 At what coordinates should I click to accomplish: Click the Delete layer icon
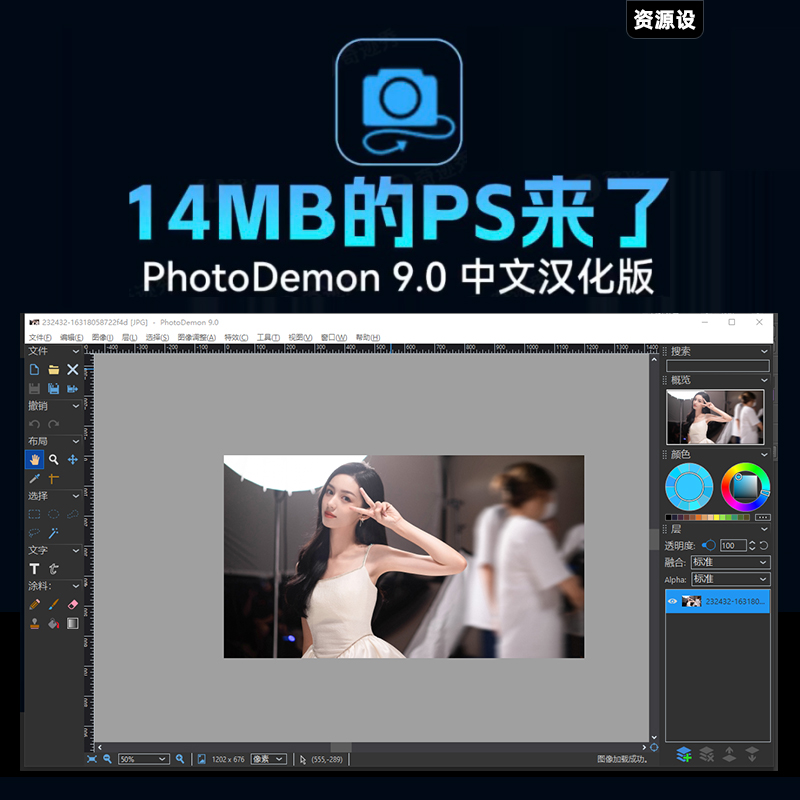707,754
